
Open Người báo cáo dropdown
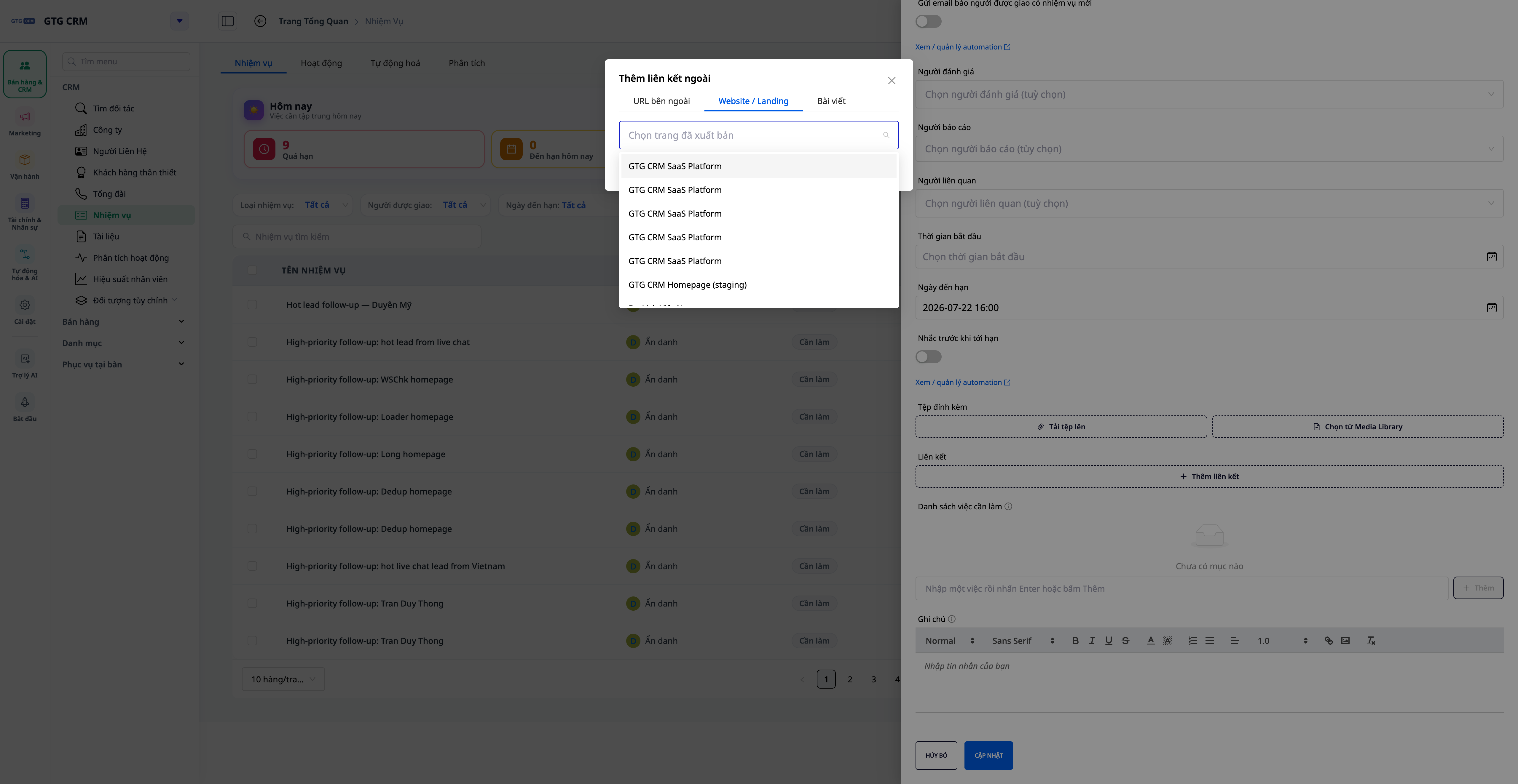[x=1209, y=149]
